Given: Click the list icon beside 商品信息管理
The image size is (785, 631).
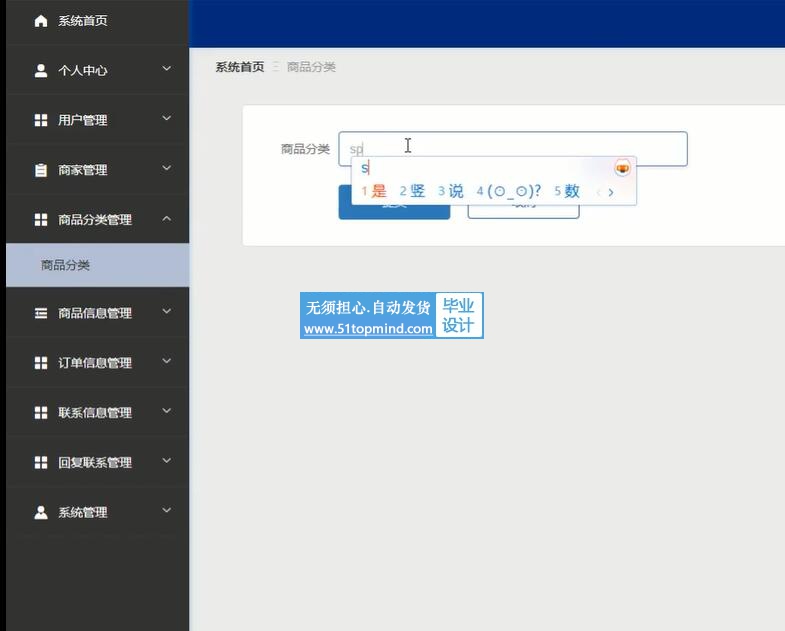Looking at the screenshot, I should [41, 313].
